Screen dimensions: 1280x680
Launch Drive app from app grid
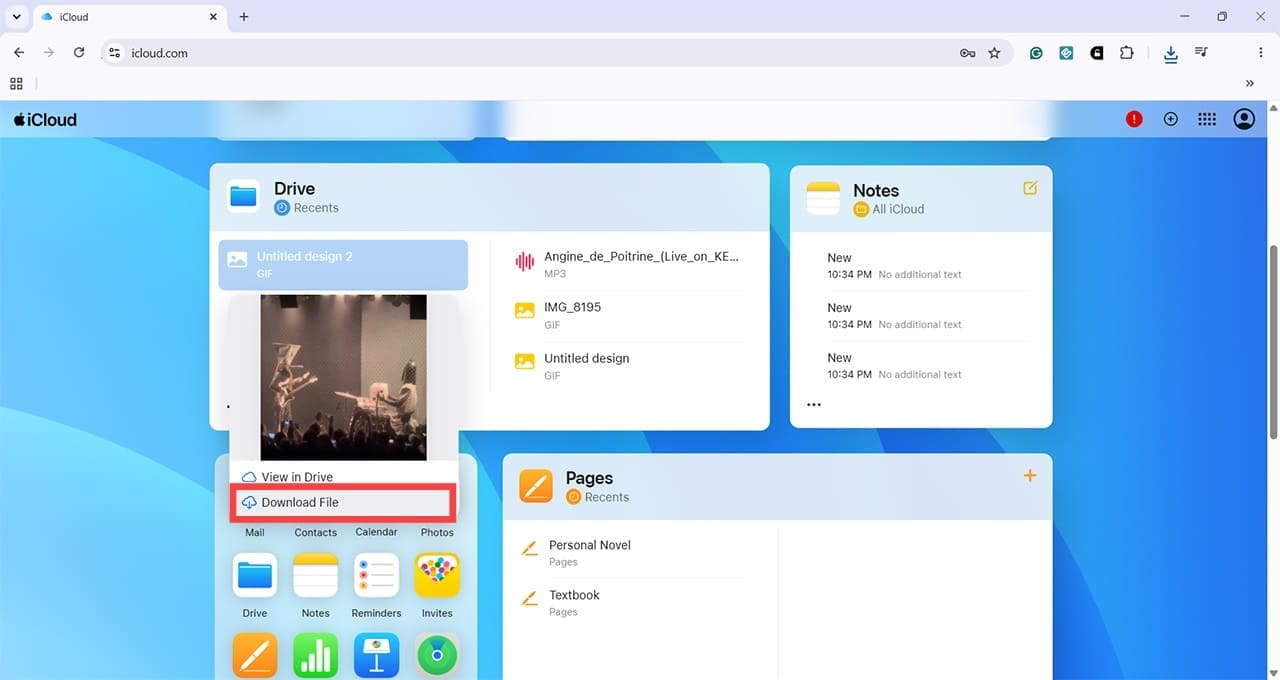pos(255,576)
